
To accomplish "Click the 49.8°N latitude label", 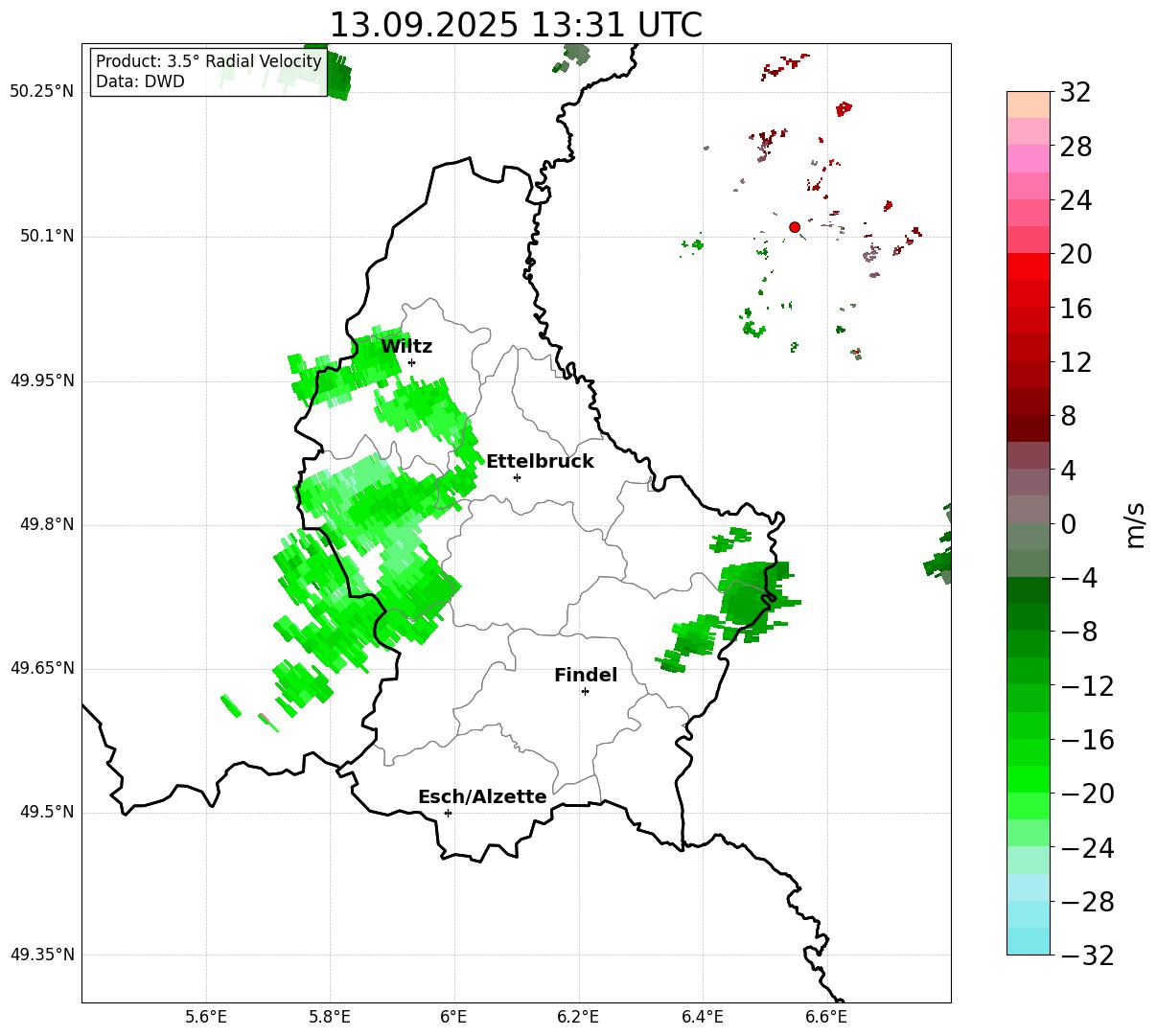I will [x=46, y=524].
